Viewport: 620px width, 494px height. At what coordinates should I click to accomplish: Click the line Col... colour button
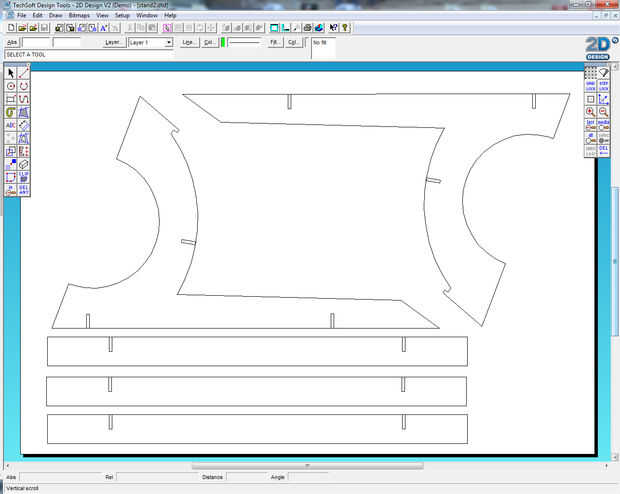(x=209, y=42)
